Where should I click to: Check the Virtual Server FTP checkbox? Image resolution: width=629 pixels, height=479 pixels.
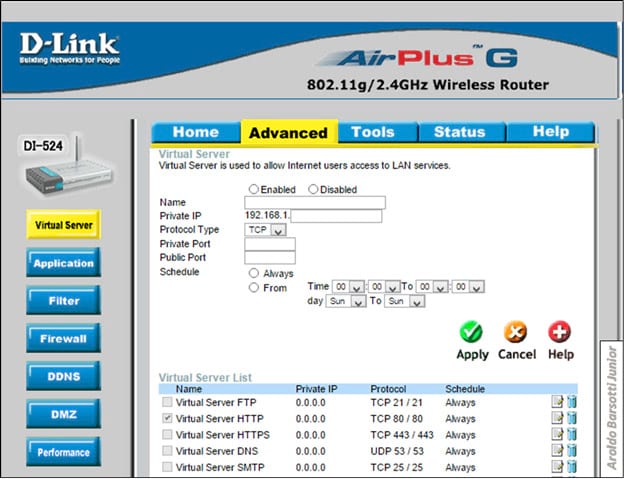pos(167,402)
